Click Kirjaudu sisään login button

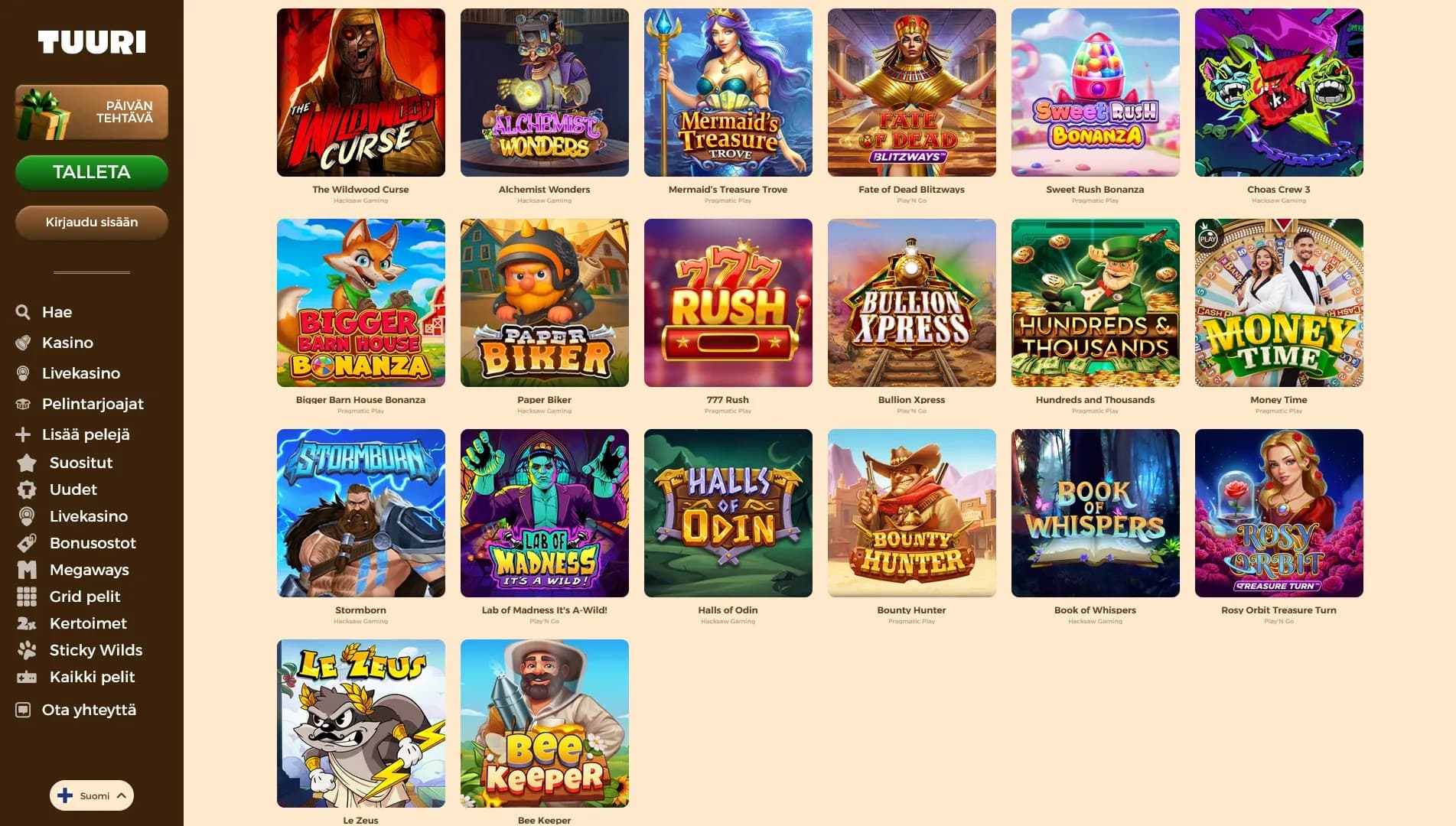click(x=92, y=223)
